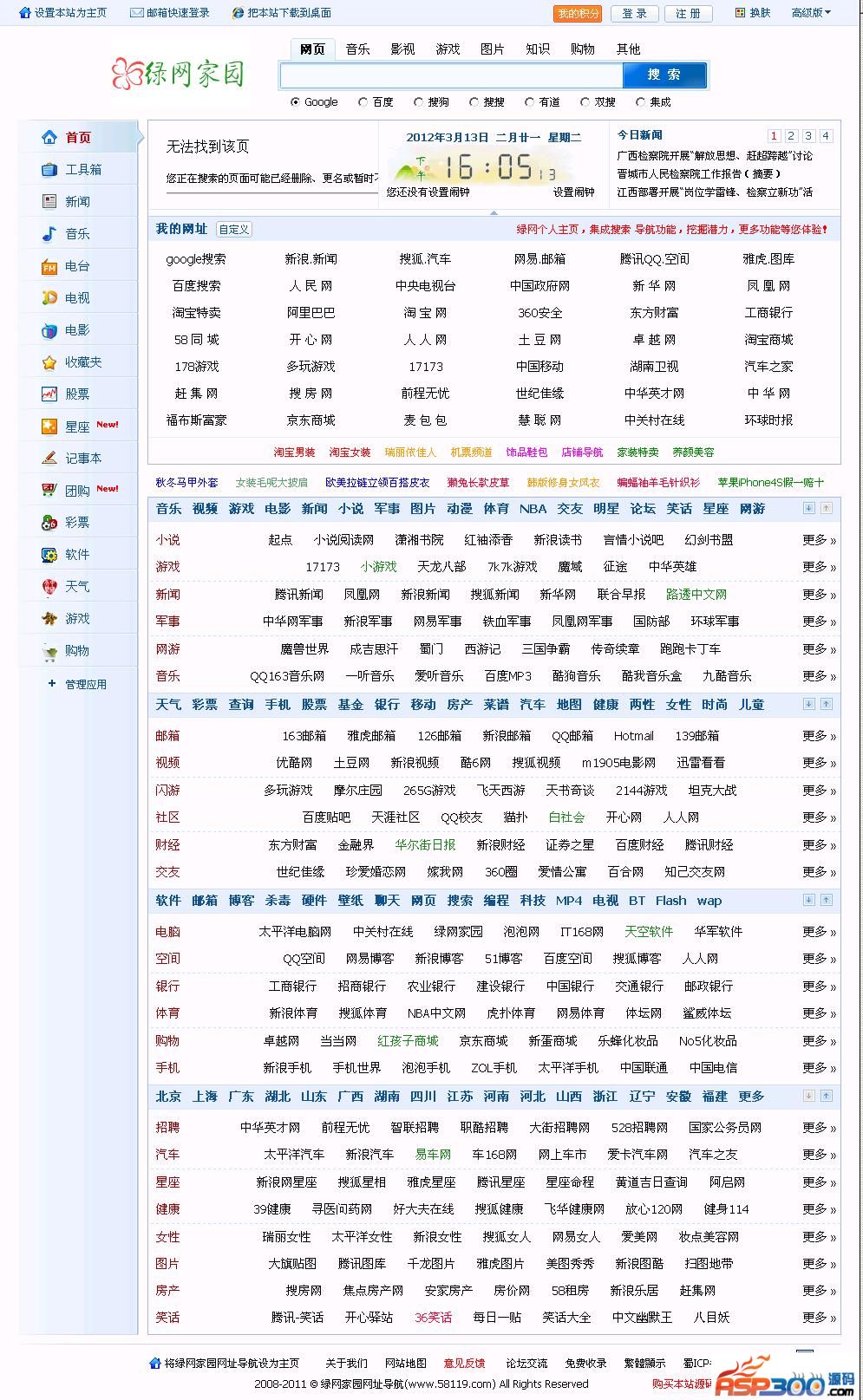Click the 登录 button
The height and width of the screenshot is (1400, 863).
[634, 13]
